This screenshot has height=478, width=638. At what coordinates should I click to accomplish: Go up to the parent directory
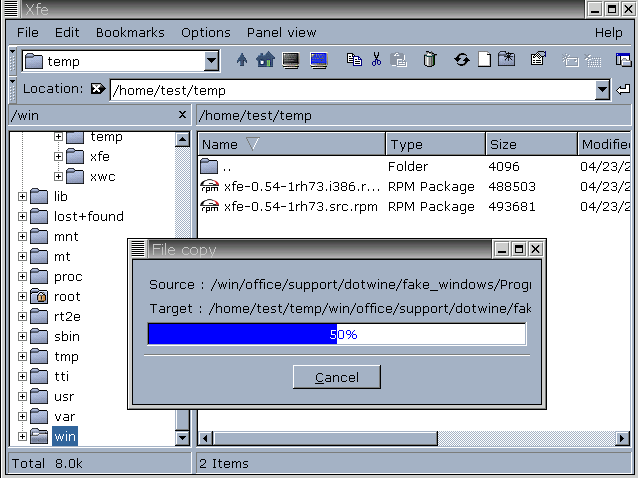tap(242, 60)
